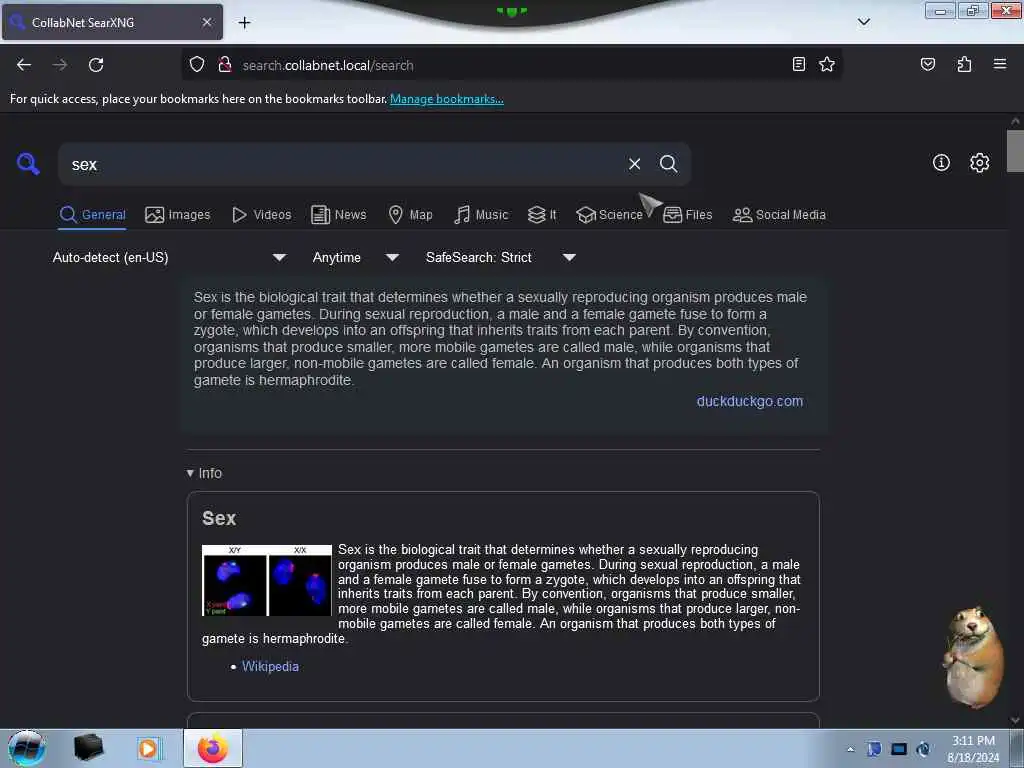Click the tray shield icon

pyautogui.click(x=874, y=749)
